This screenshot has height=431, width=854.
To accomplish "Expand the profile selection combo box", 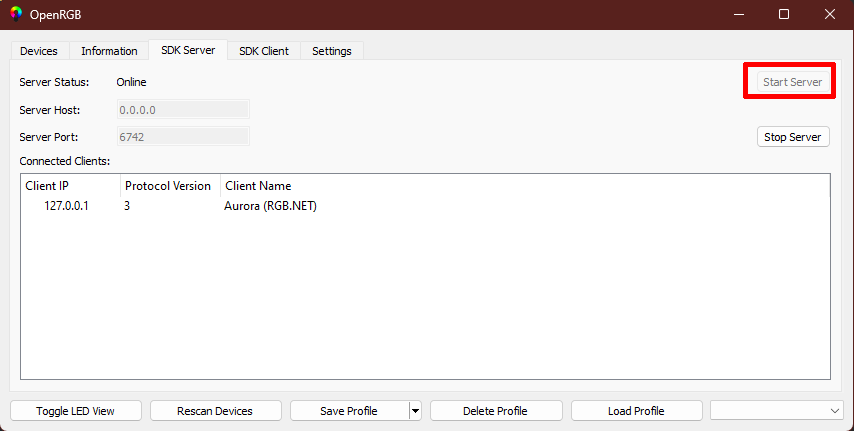I will [777, 411].
